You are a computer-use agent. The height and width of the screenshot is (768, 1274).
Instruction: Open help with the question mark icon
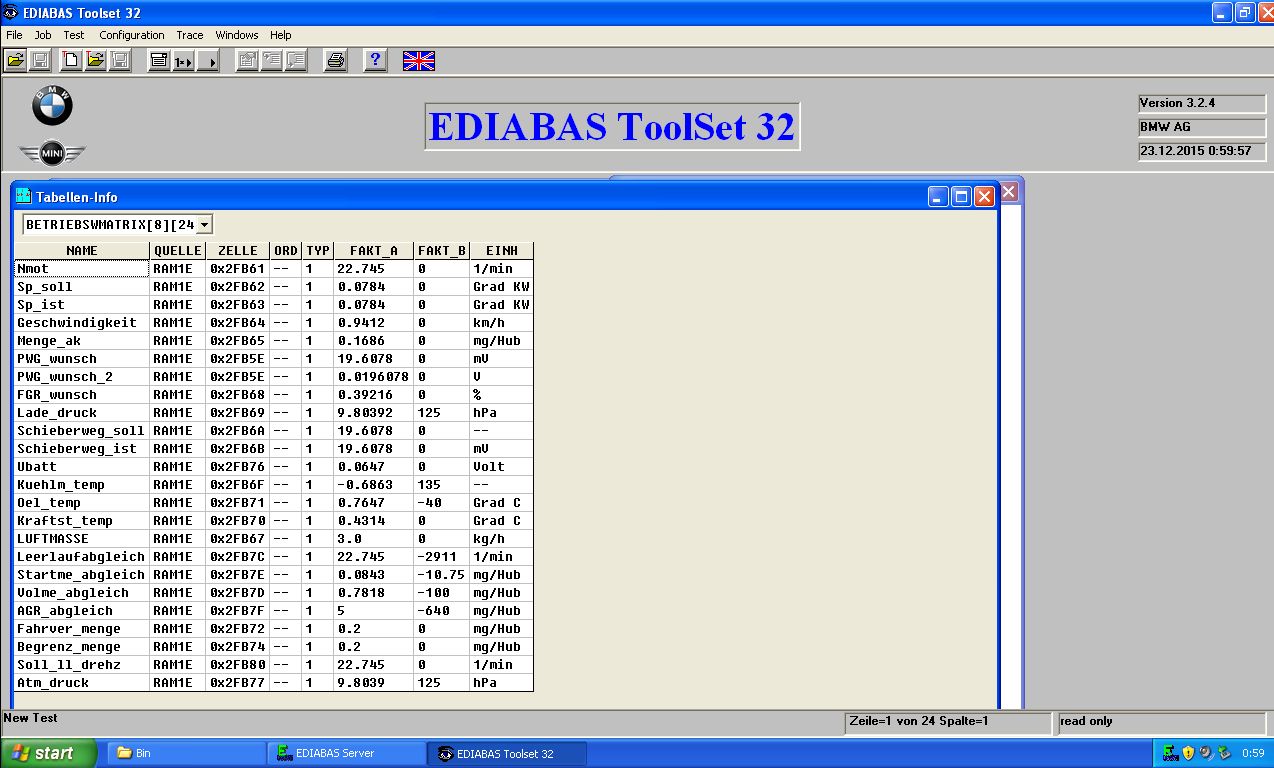(375, 61)
